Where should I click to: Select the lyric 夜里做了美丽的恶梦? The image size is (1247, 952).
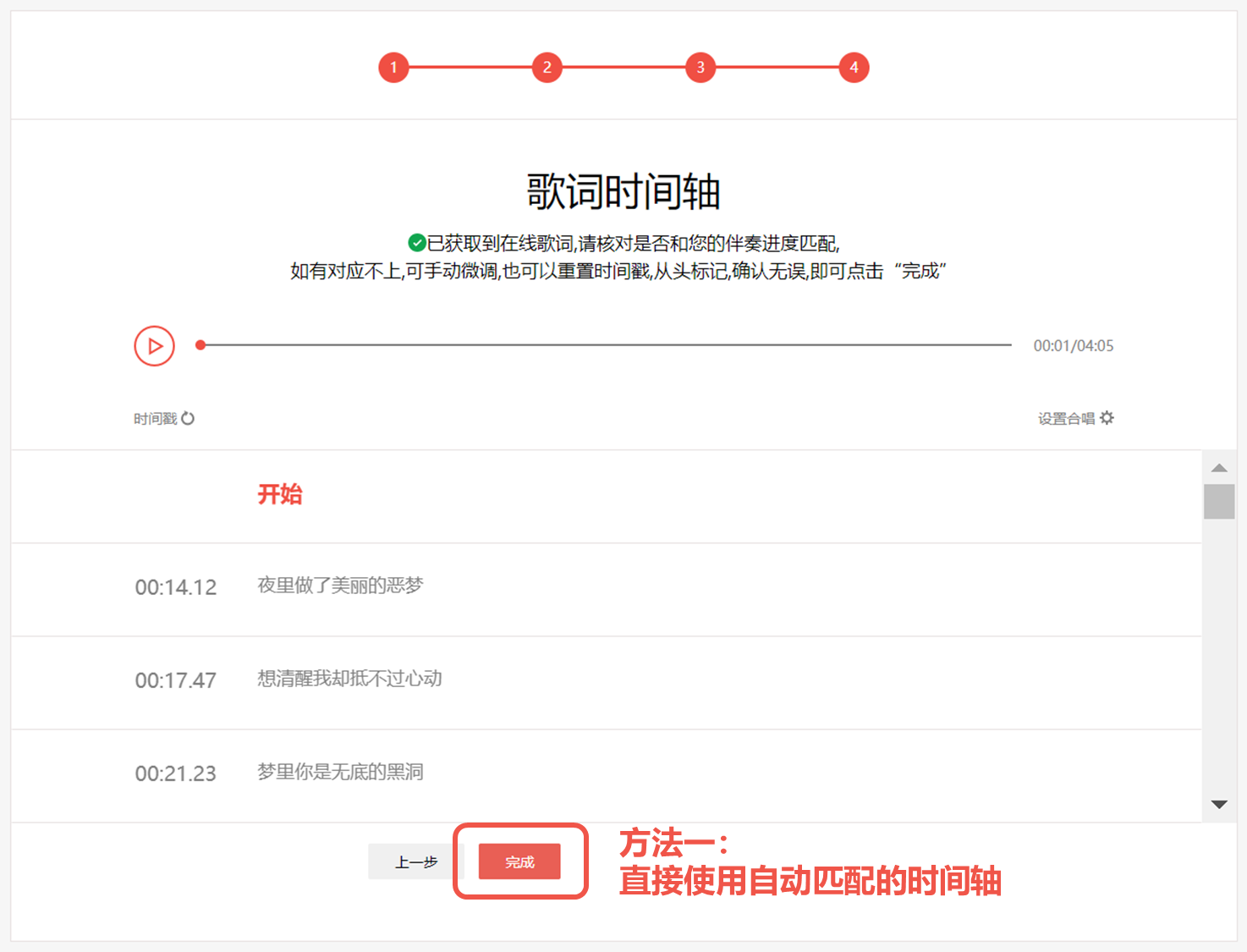pos(341,586)
